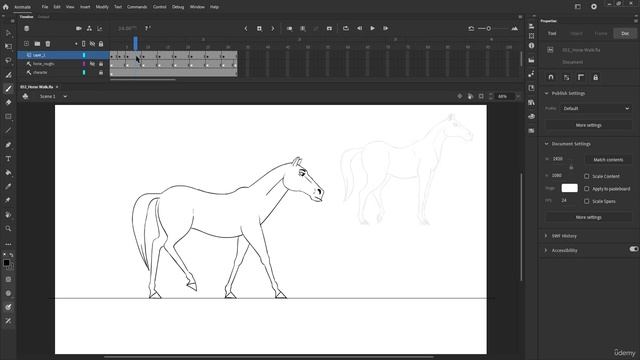Screen dimensions: 640x360
Task: Toggle Onion Skin button
Action: point(289,29)
